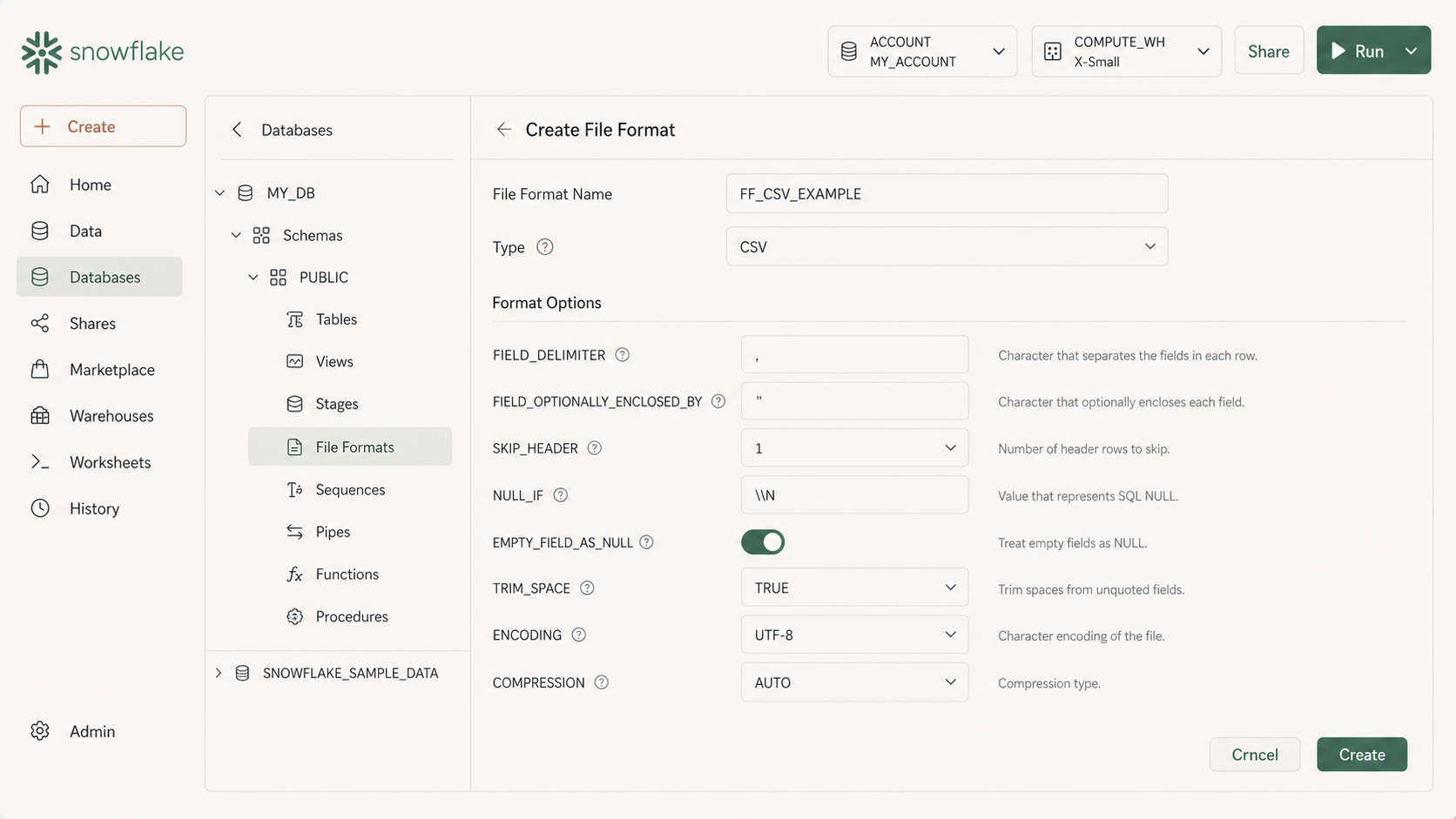This screenshot has height=819, width=1456.
Task: Click the Admin gear icon
Action: (40, 731)
